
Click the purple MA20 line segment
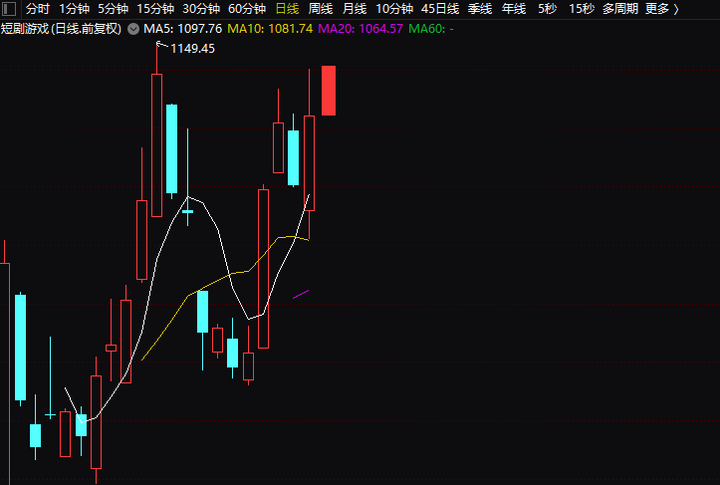point(301,294)
